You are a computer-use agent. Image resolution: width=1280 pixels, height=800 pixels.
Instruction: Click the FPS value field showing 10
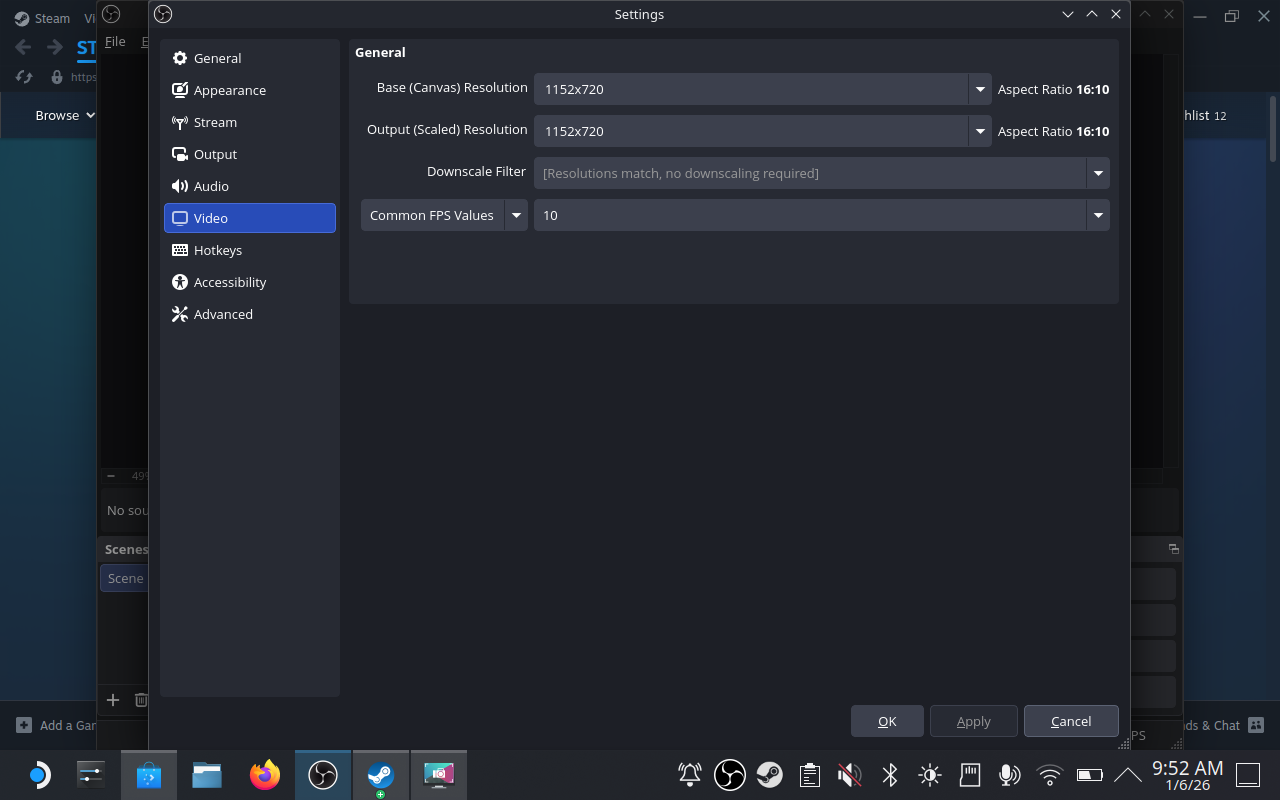[810, 215]
